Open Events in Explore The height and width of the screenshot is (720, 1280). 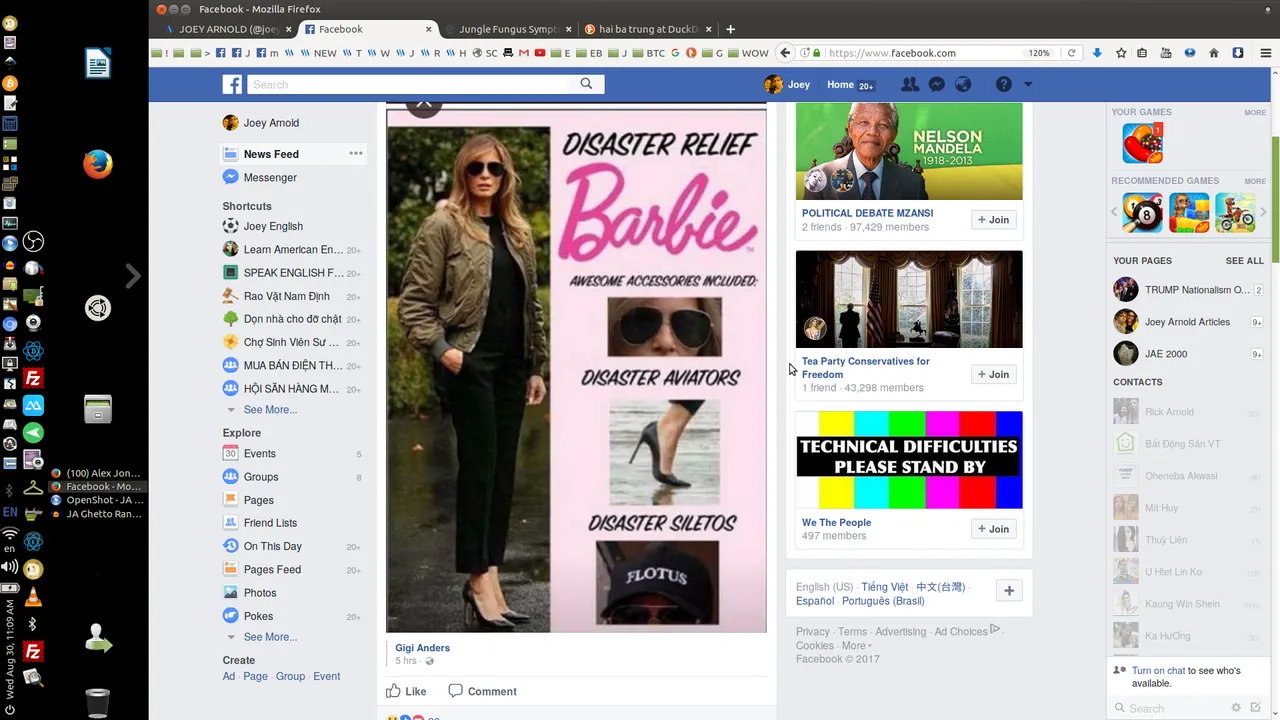click(259, 454)
